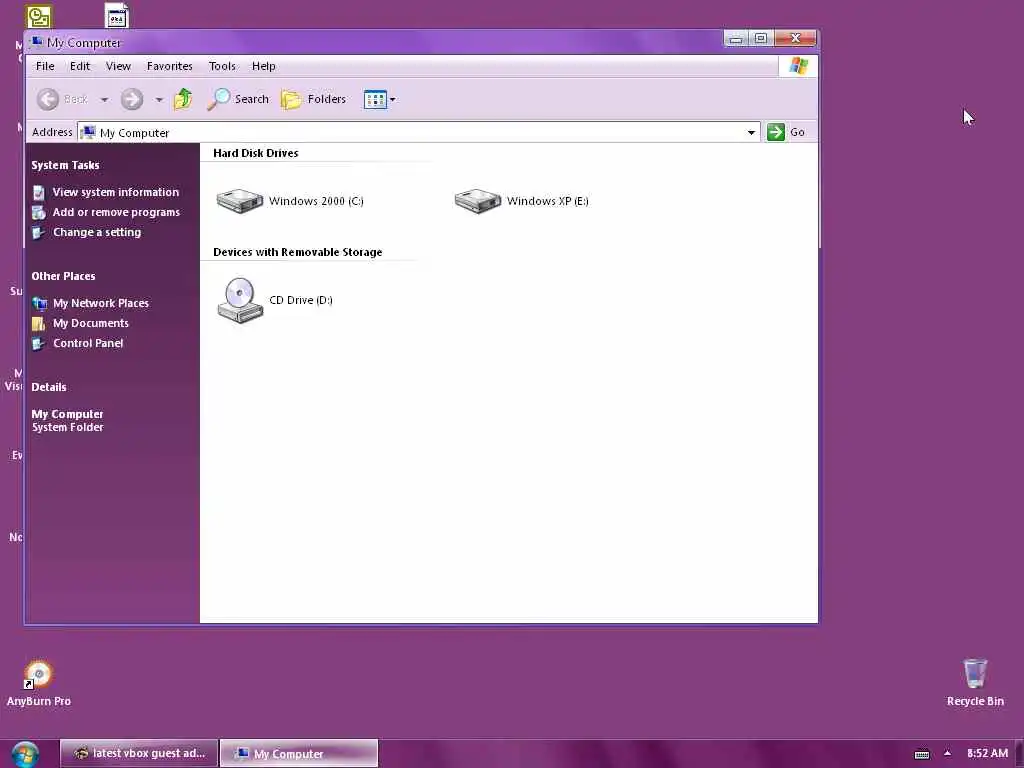Switch to latest vbox guest ad... taskbar button
Screen dimensions: 1024x768
[139, 753]
